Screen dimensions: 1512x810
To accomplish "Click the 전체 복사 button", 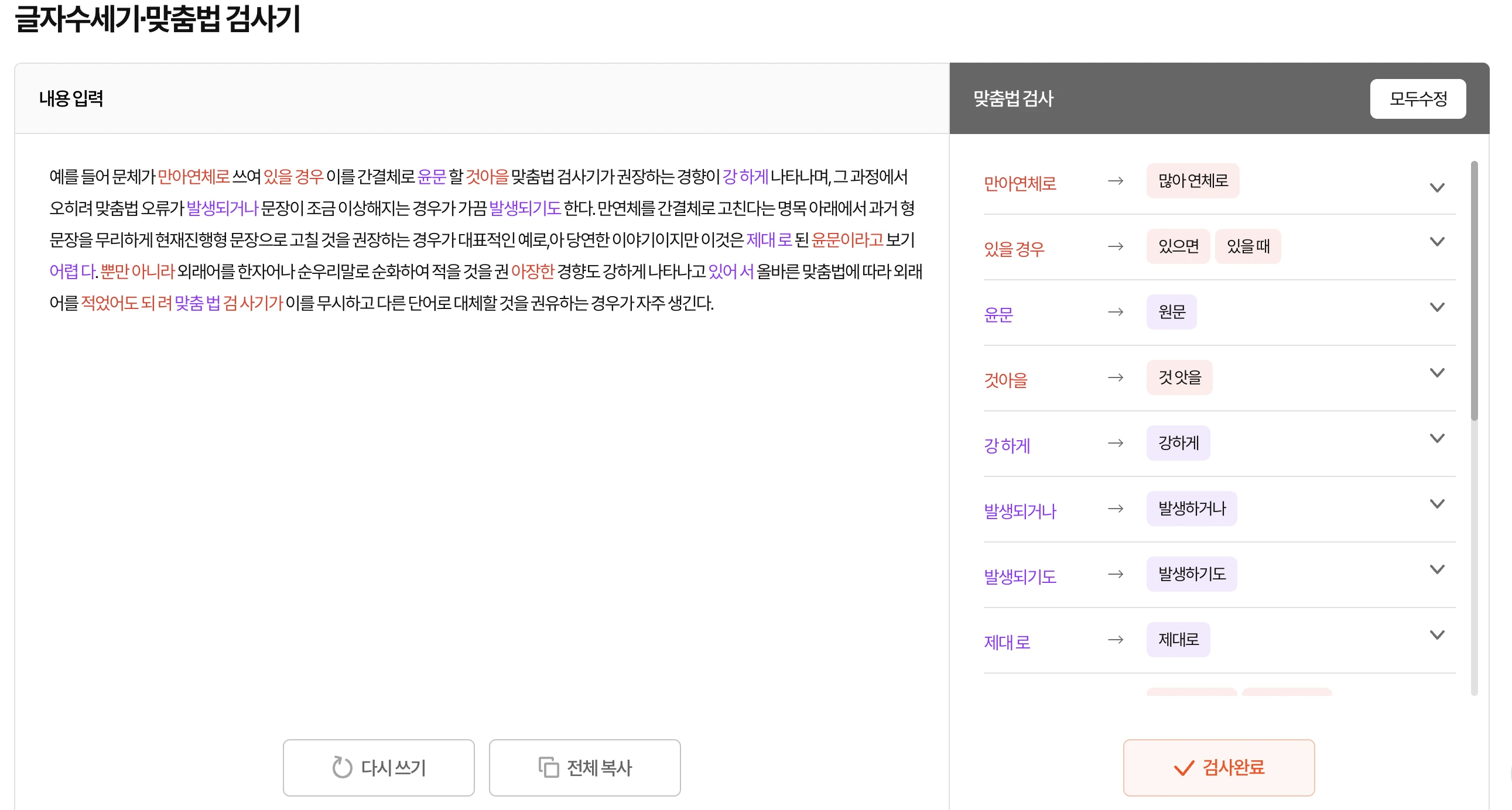I will (x=584, y=767).
